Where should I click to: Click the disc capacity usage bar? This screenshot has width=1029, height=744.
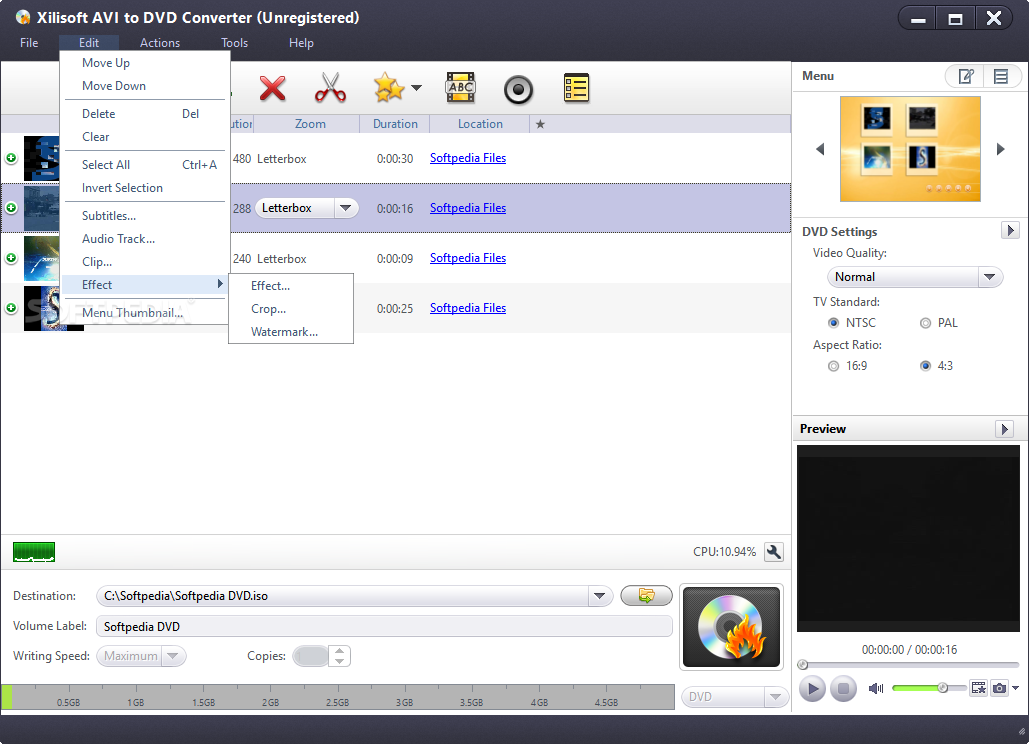[338, 697]
